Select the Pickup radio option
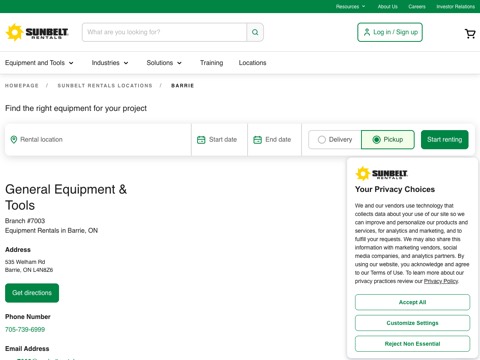This screenshot has height=360, width=480. click(x=388, y=140)
